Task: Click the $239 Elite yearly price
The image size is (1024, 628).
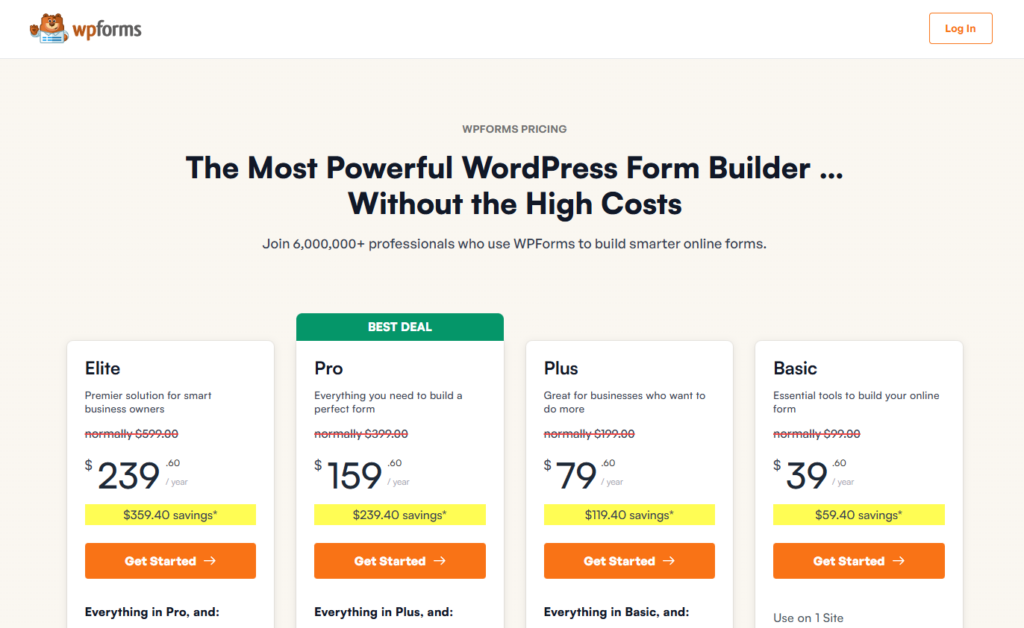Action: pos(129,476)
